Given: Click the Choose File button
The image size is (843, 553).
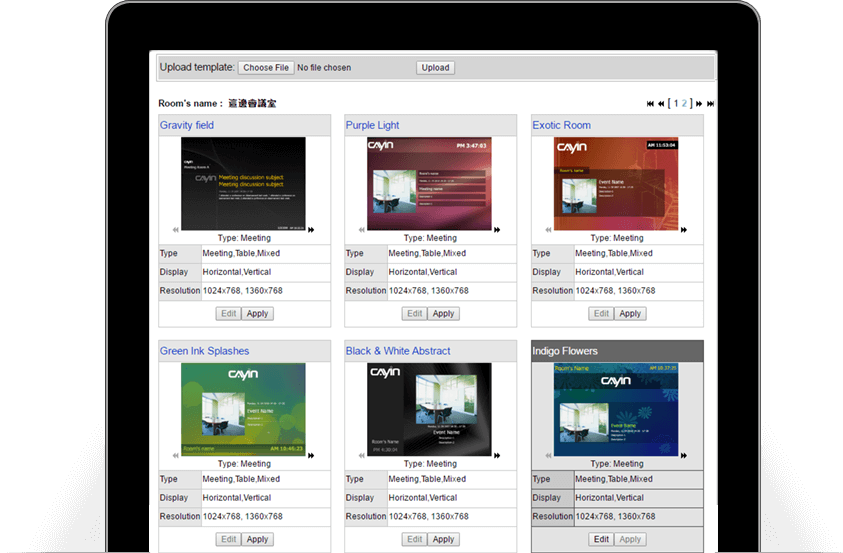Looking at the screenshot, I should (x=266, y=68).
